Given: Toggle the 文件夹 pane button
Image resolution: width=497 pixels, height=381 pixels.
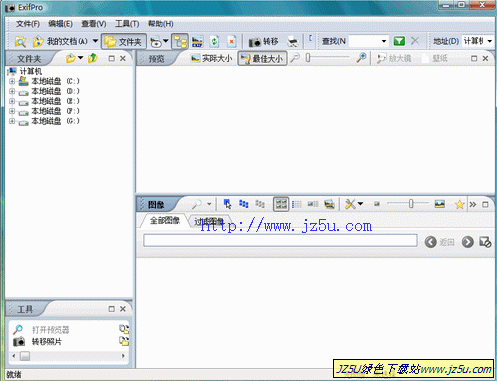Looking at the screenshot, I should click(124, 41).
